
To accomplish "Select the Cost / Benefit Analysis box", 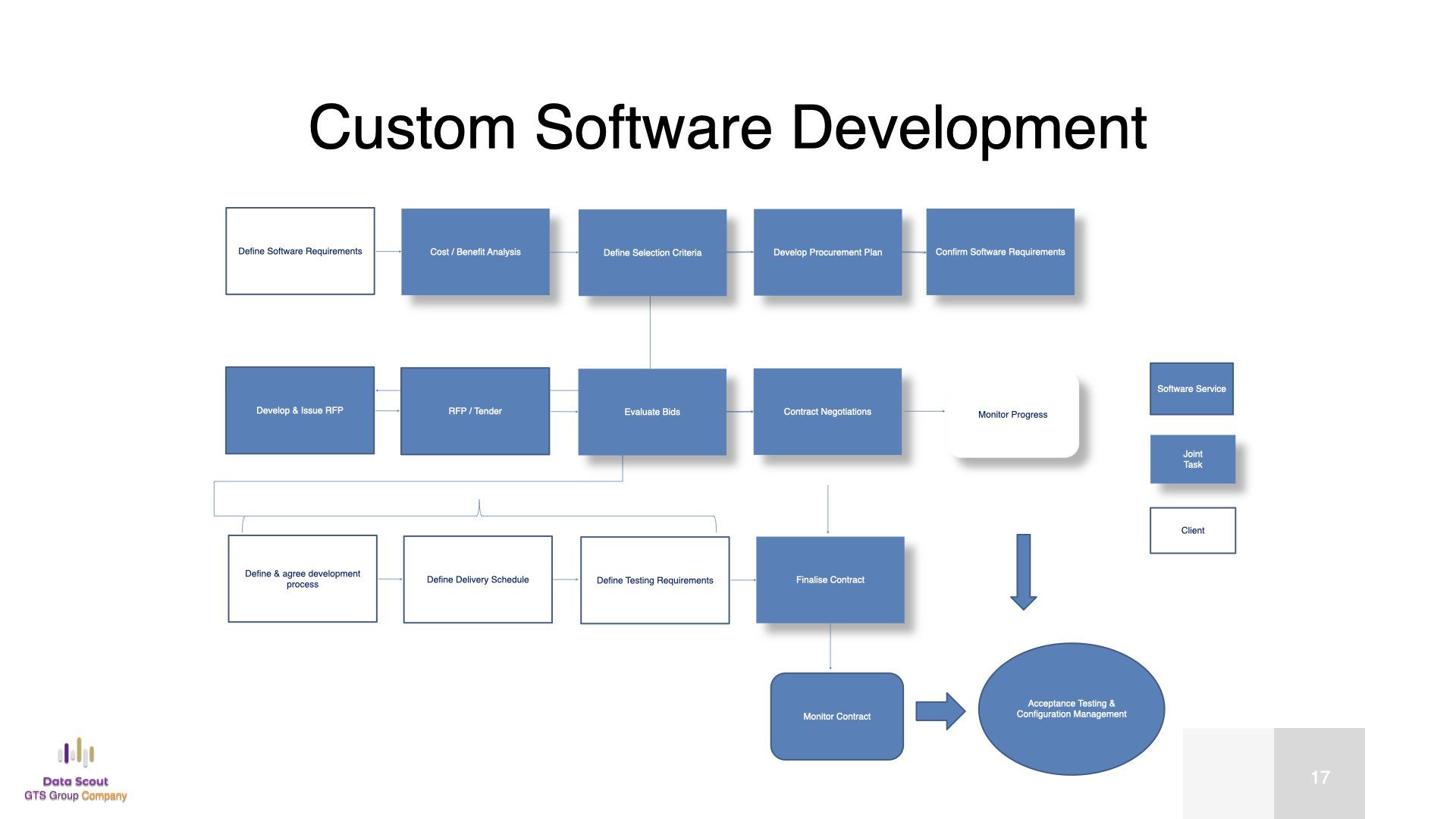I will [475, 252].
